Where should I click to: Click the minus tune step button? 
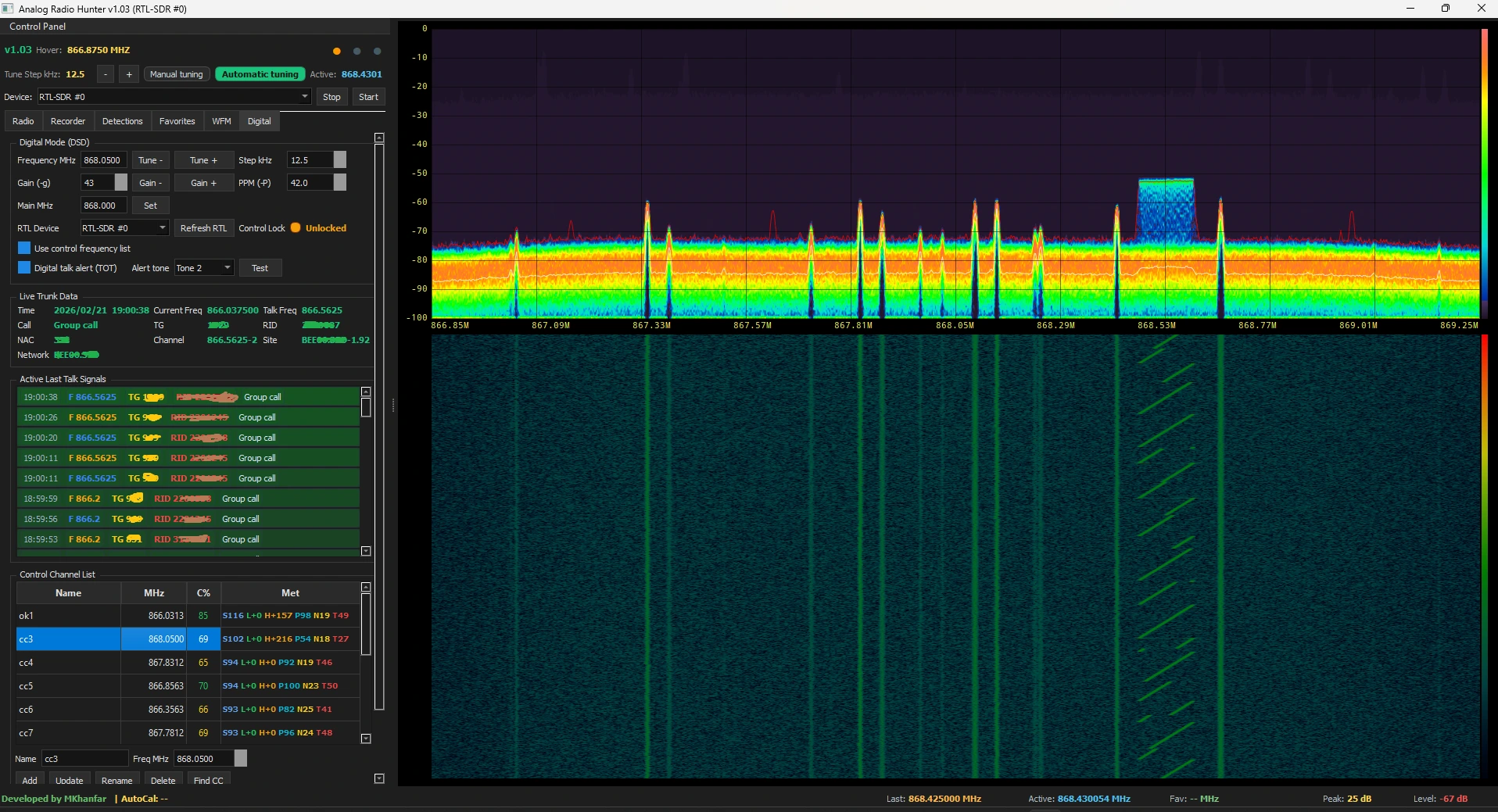[x=105, y=74]
